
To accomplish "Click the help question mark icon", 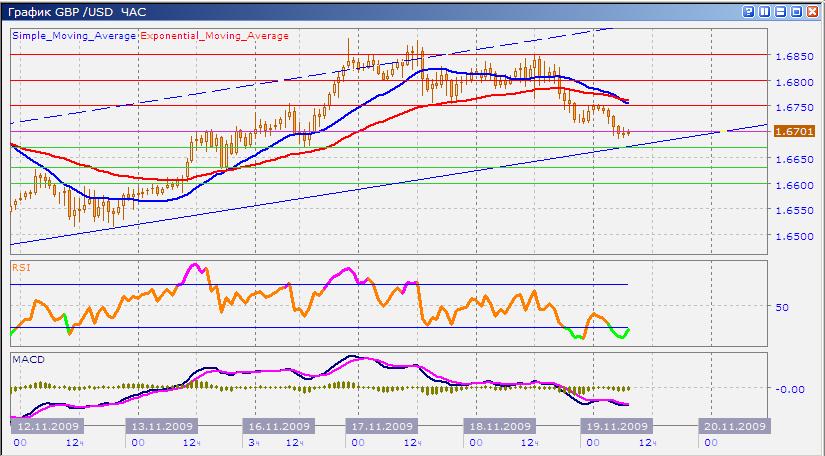I will pos(748,10).
